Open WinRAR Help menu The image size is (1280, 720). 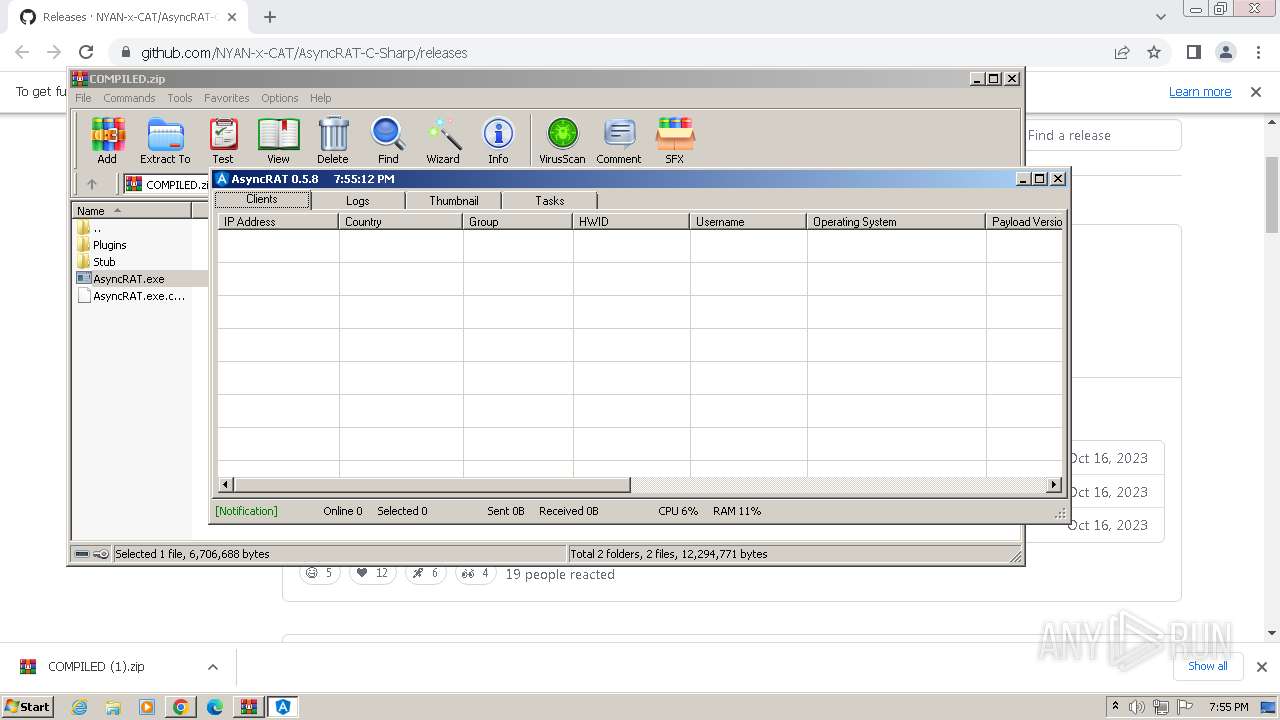pyautogui.click(x=321, y=98)
